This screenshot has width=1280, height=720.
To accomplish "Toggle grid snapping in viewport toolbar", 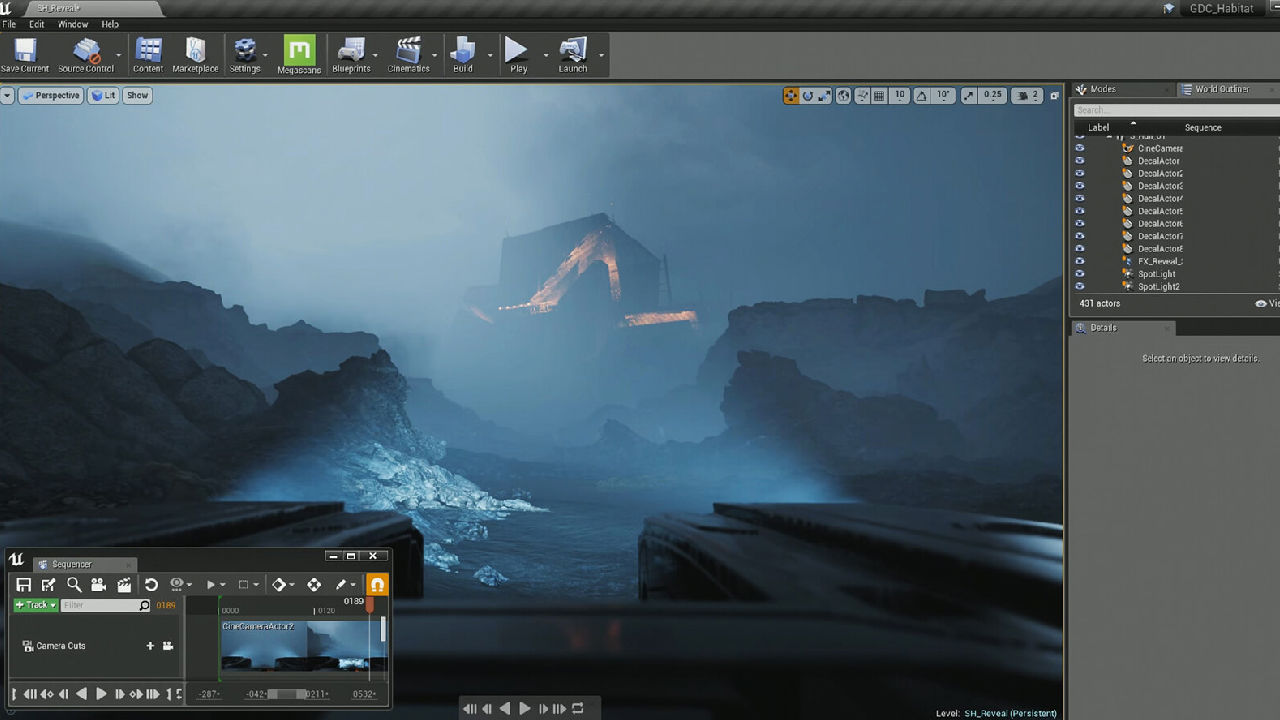I will (x=879, y=96).
